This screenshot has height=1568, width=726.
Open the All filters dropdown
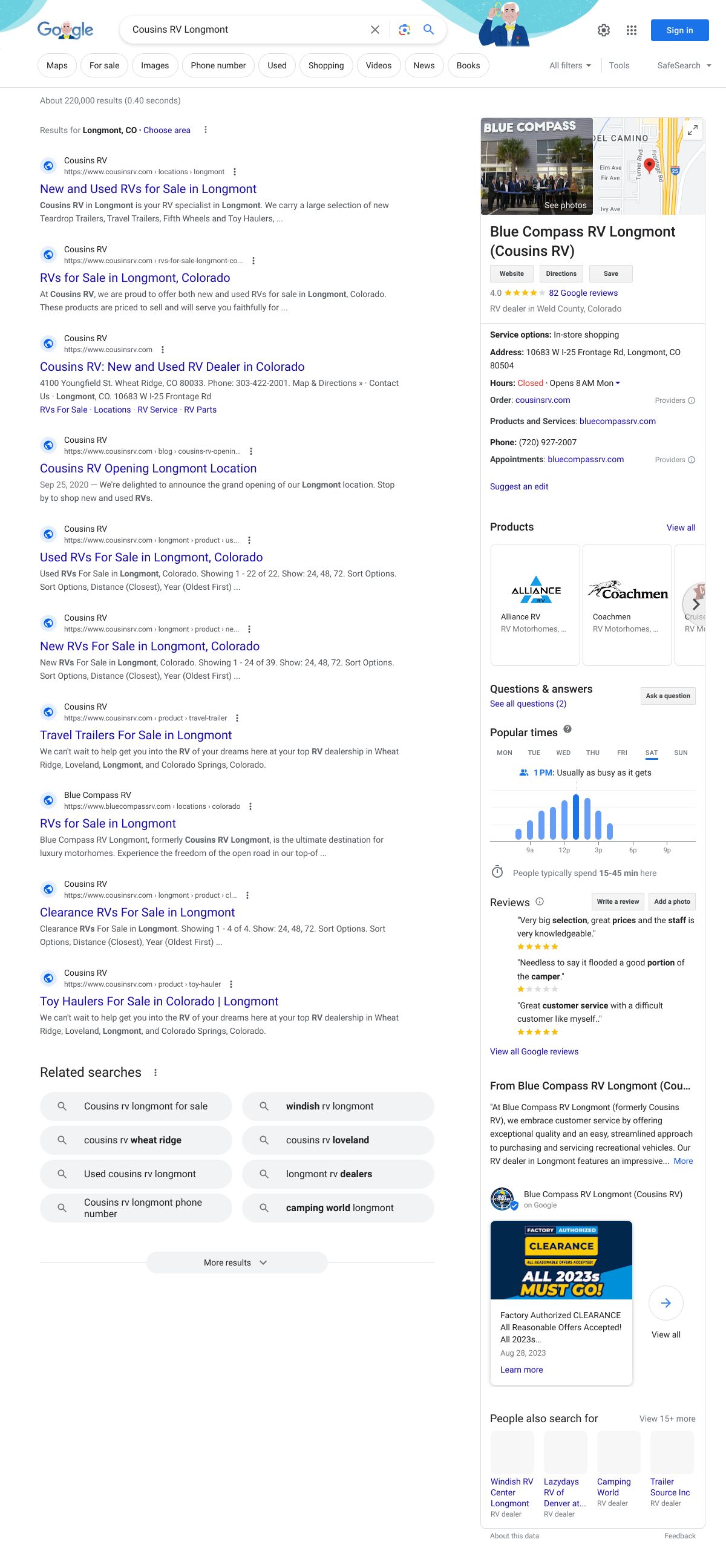coord(569,66)
